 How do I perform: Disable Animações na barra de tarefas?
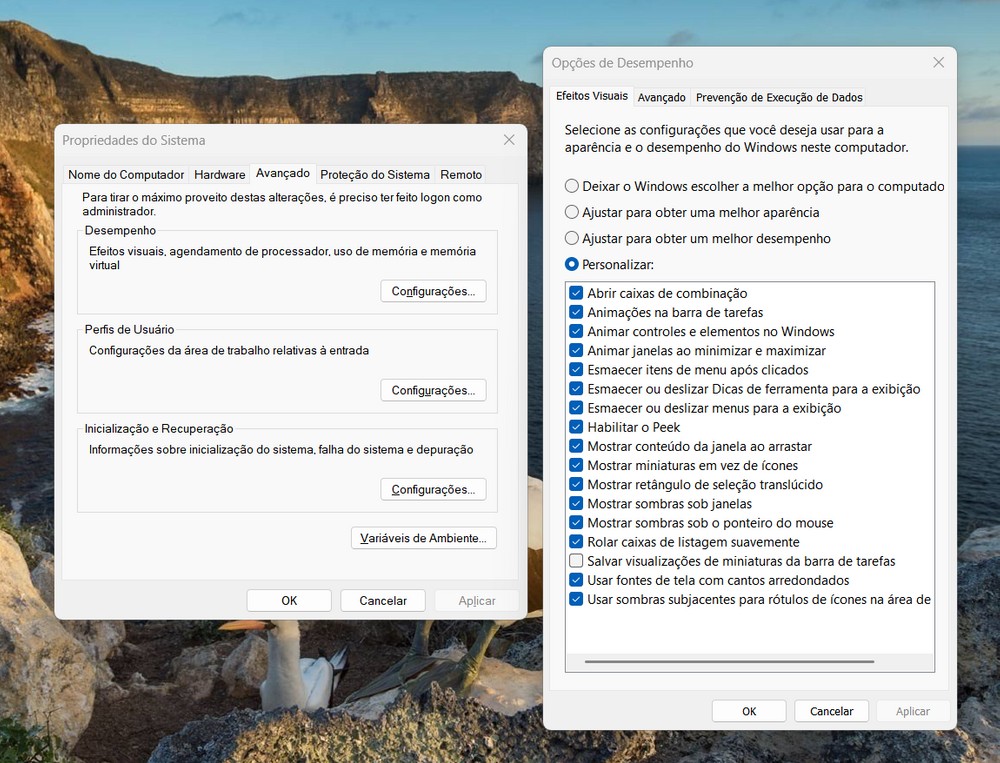pyautogui.click(x=576, y=313)
